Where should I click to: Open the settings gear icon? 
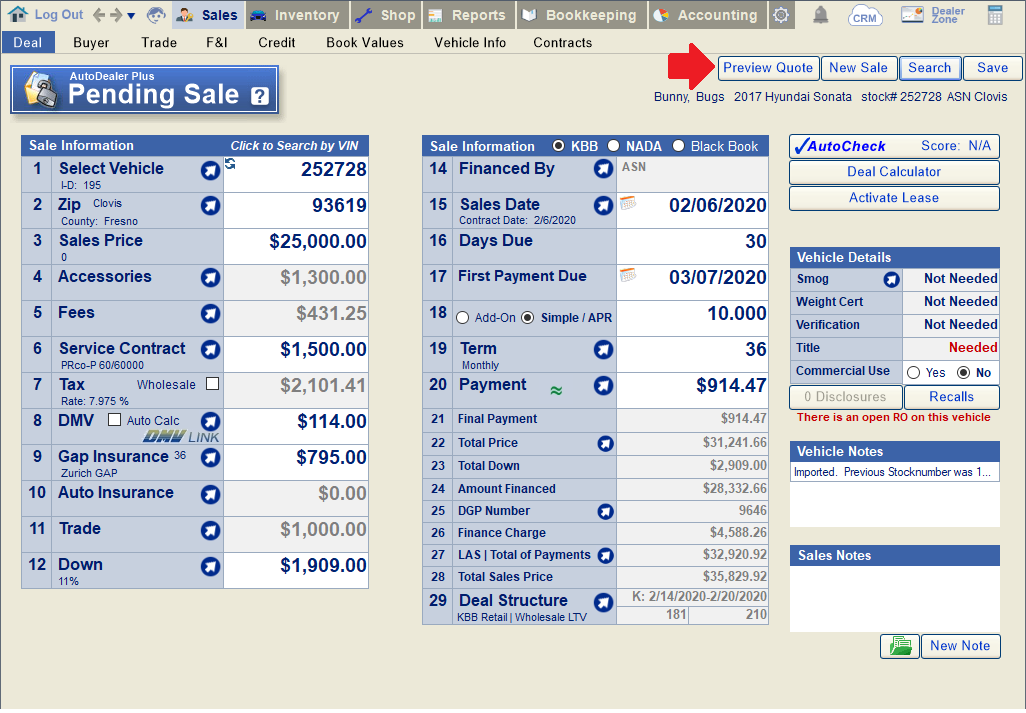(781, 15)
